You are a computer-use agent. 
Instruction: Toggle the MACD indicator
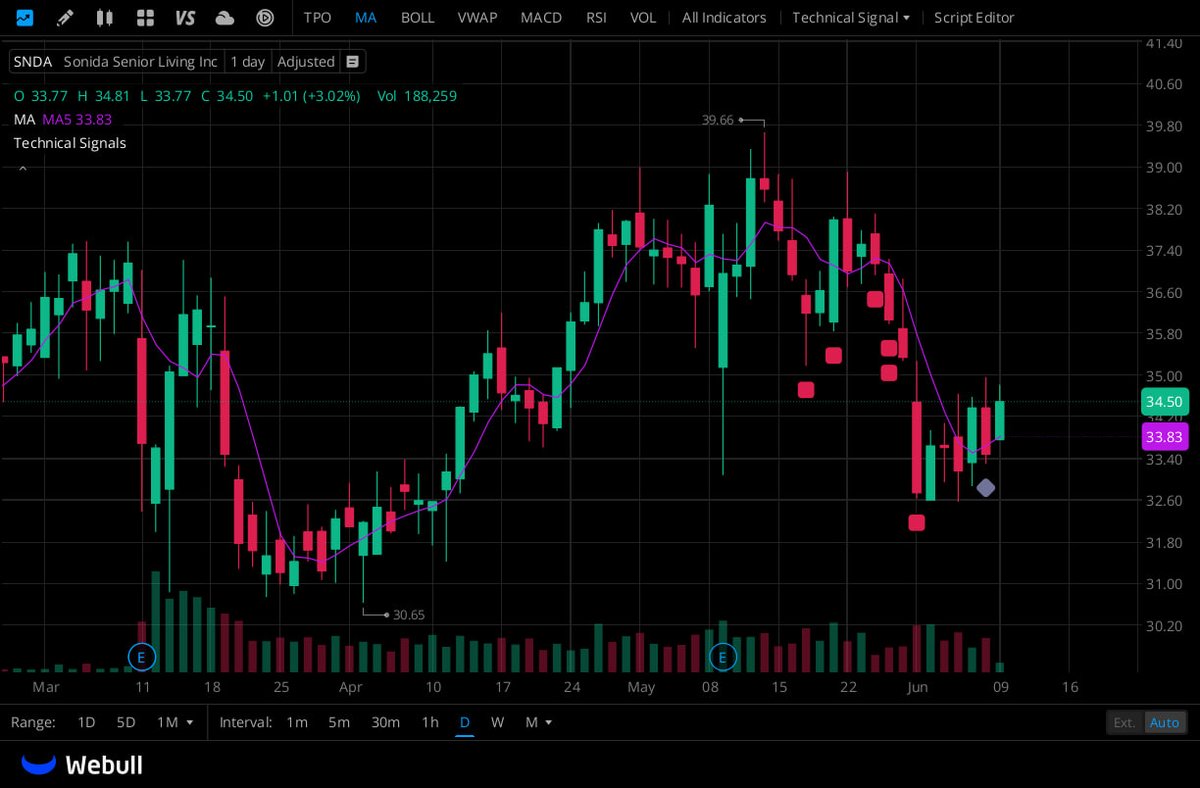[x=541, y=17]
